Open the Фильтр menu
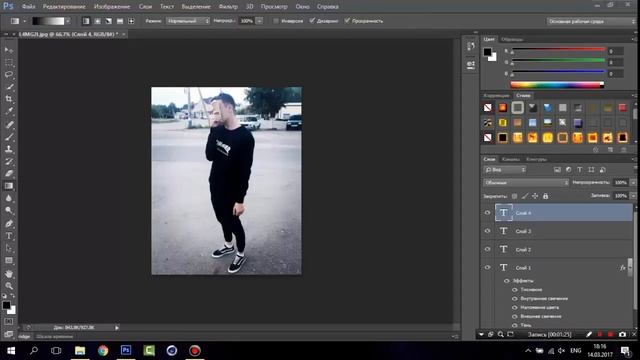This screenshot has height=360, width=640. pos(228,7)
